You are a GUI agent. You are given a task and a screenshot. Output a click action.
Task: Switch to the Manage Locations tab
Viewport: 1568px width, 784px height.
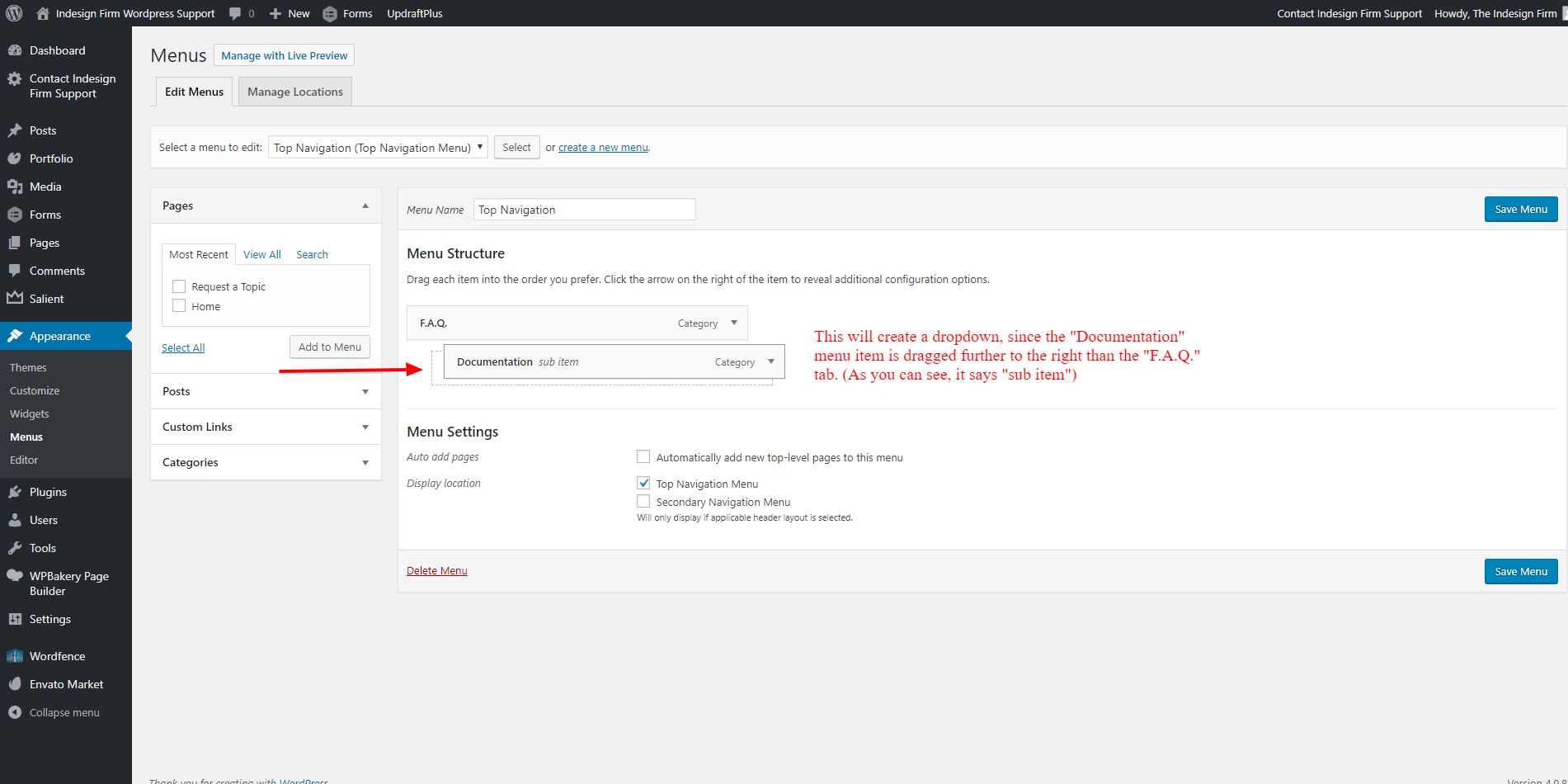click(x=294, y=92)
